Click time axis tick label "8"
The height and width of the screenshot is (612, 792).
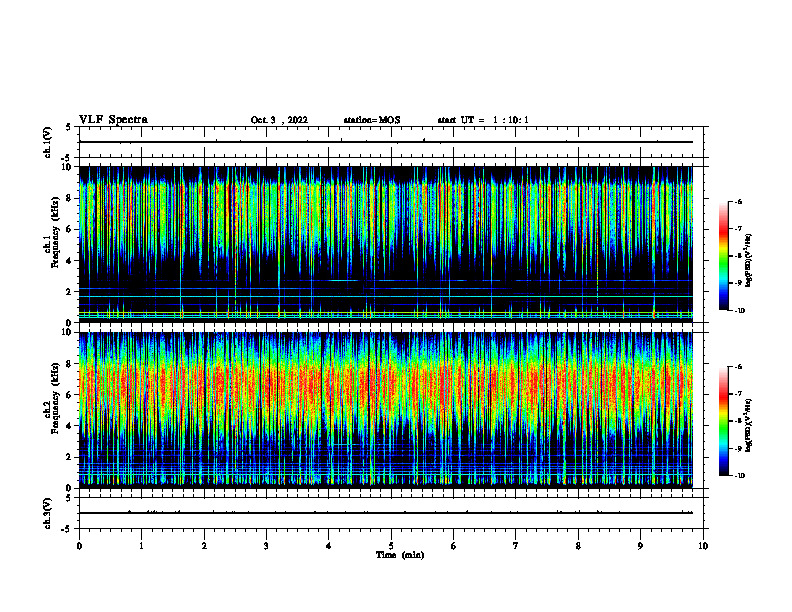tap(578, 546)
